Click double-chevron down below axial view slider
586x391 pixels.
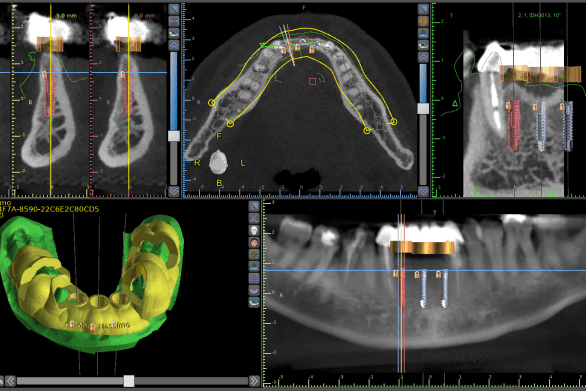423,191
